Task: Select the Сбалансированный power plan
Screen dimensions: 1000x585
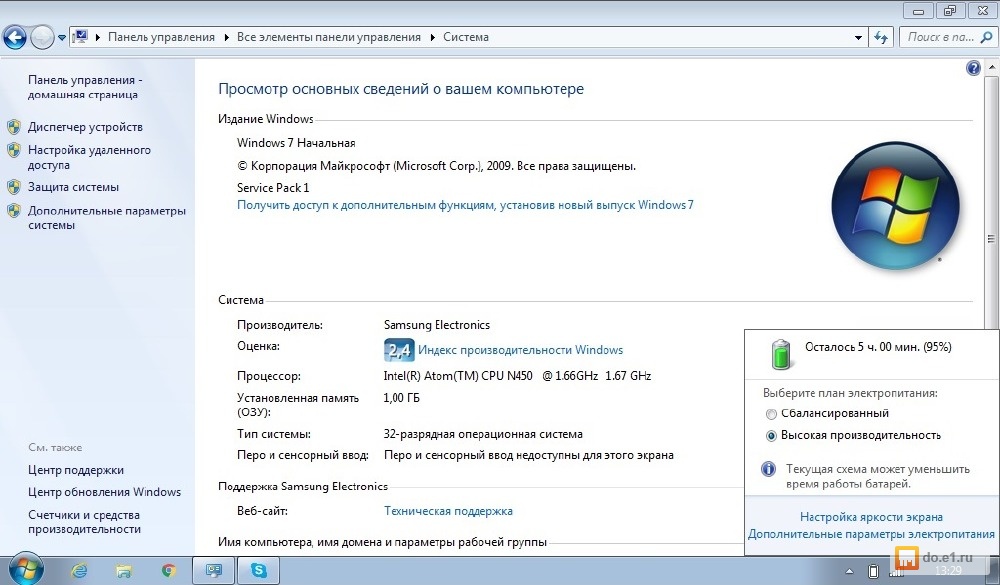Action: tap(826, 413)
